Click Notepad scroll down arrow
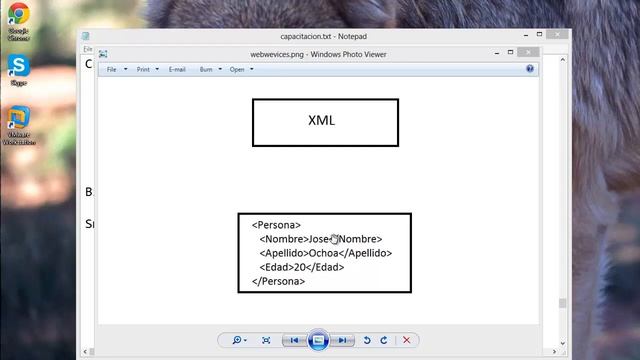 pyautogui.click(x=562, y=344)
